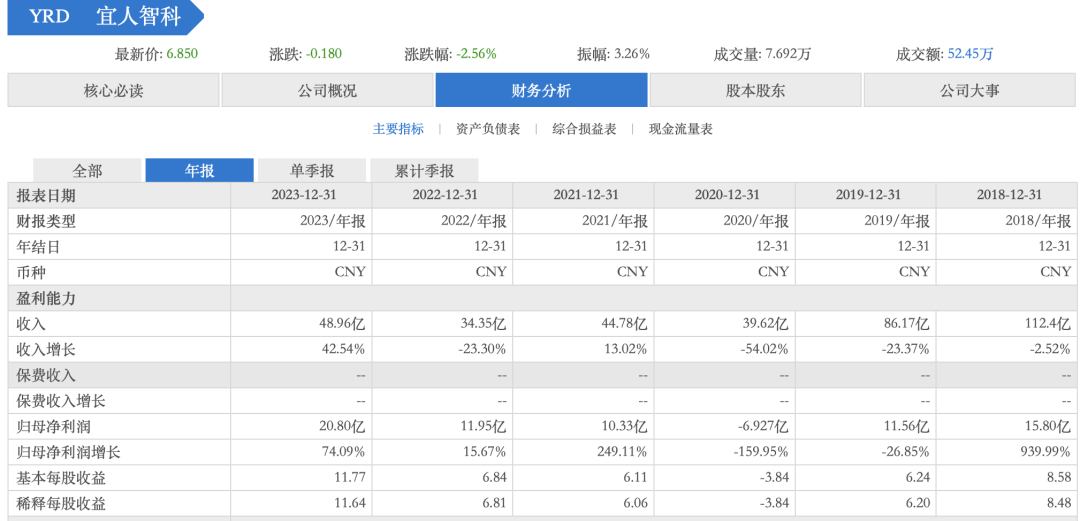Select the 年报 report filter tab

(200, 170)
